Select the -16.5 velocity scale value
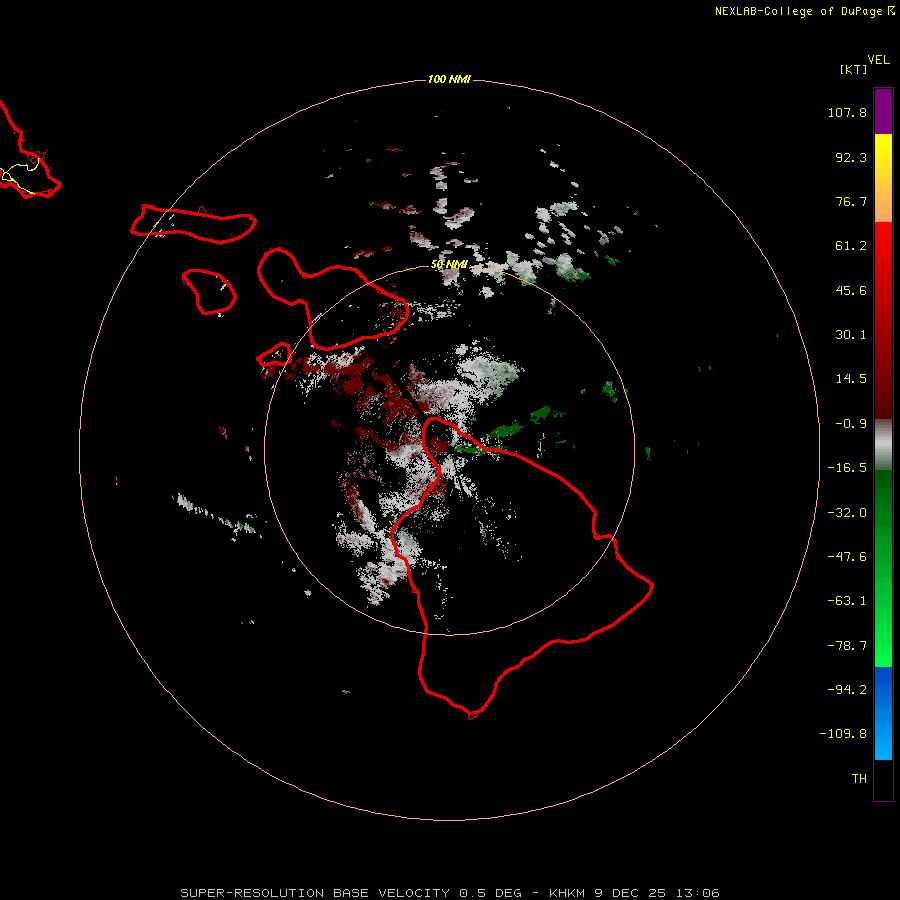This screenshot has height=900, width=900. pos(847,468)
